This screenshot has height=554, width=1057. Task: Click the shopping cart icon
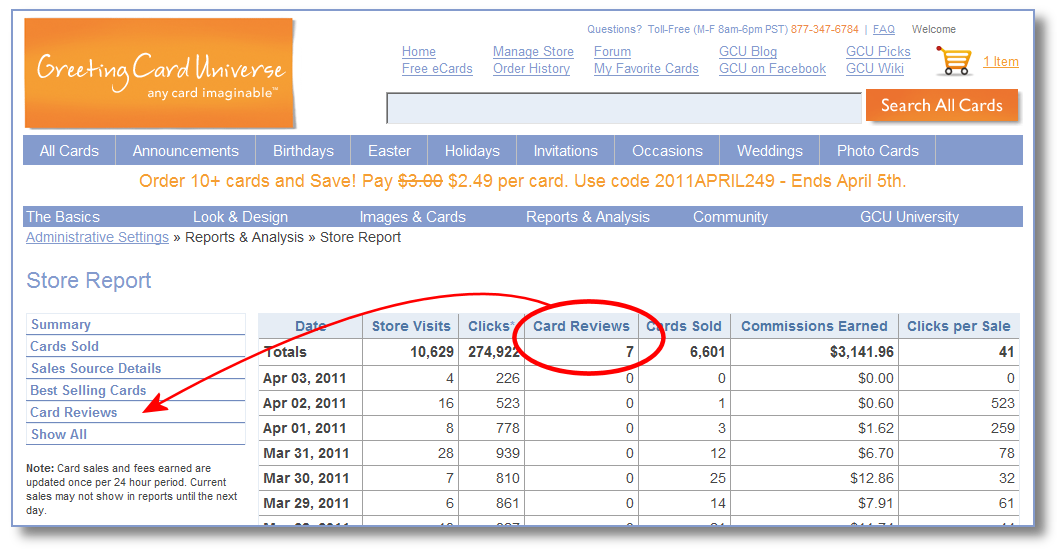point(955,61)
